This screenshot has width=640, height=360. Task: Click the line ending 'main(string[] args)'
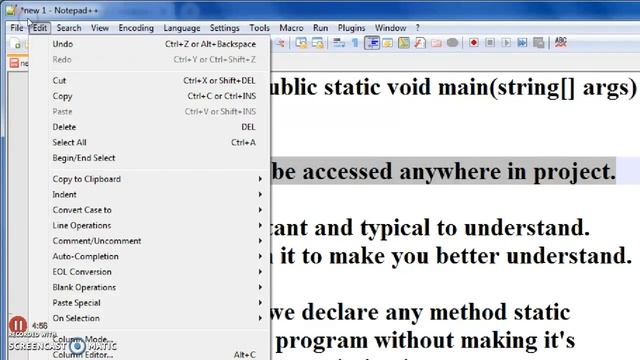[453, 88]
